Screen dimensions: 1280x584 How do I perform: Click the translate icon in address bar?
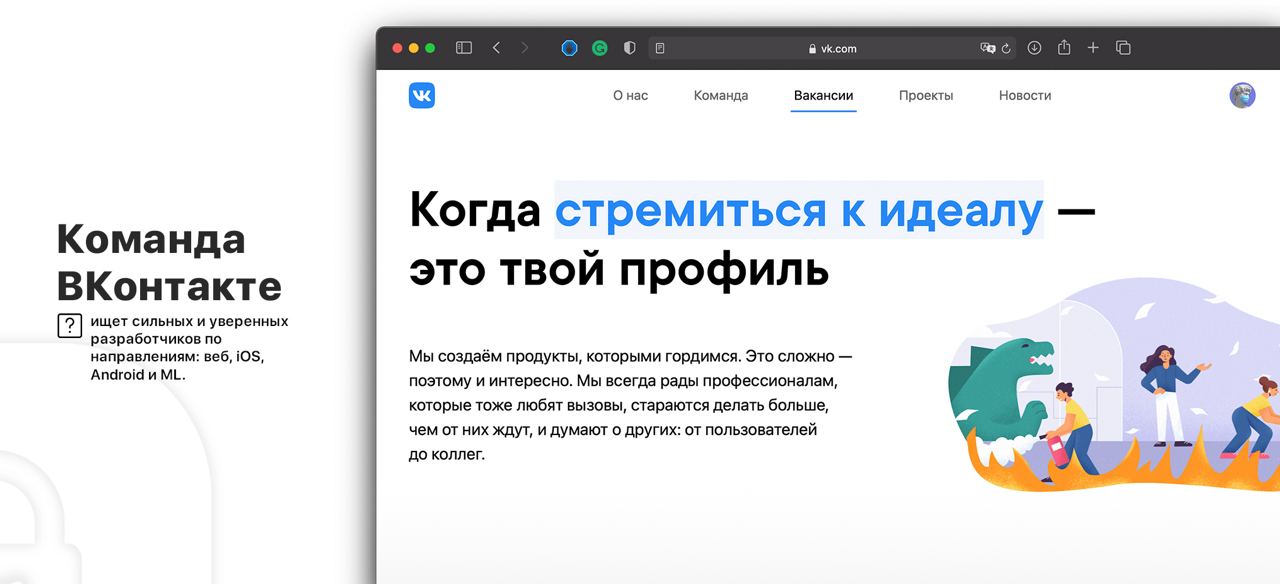pos(988,48)
